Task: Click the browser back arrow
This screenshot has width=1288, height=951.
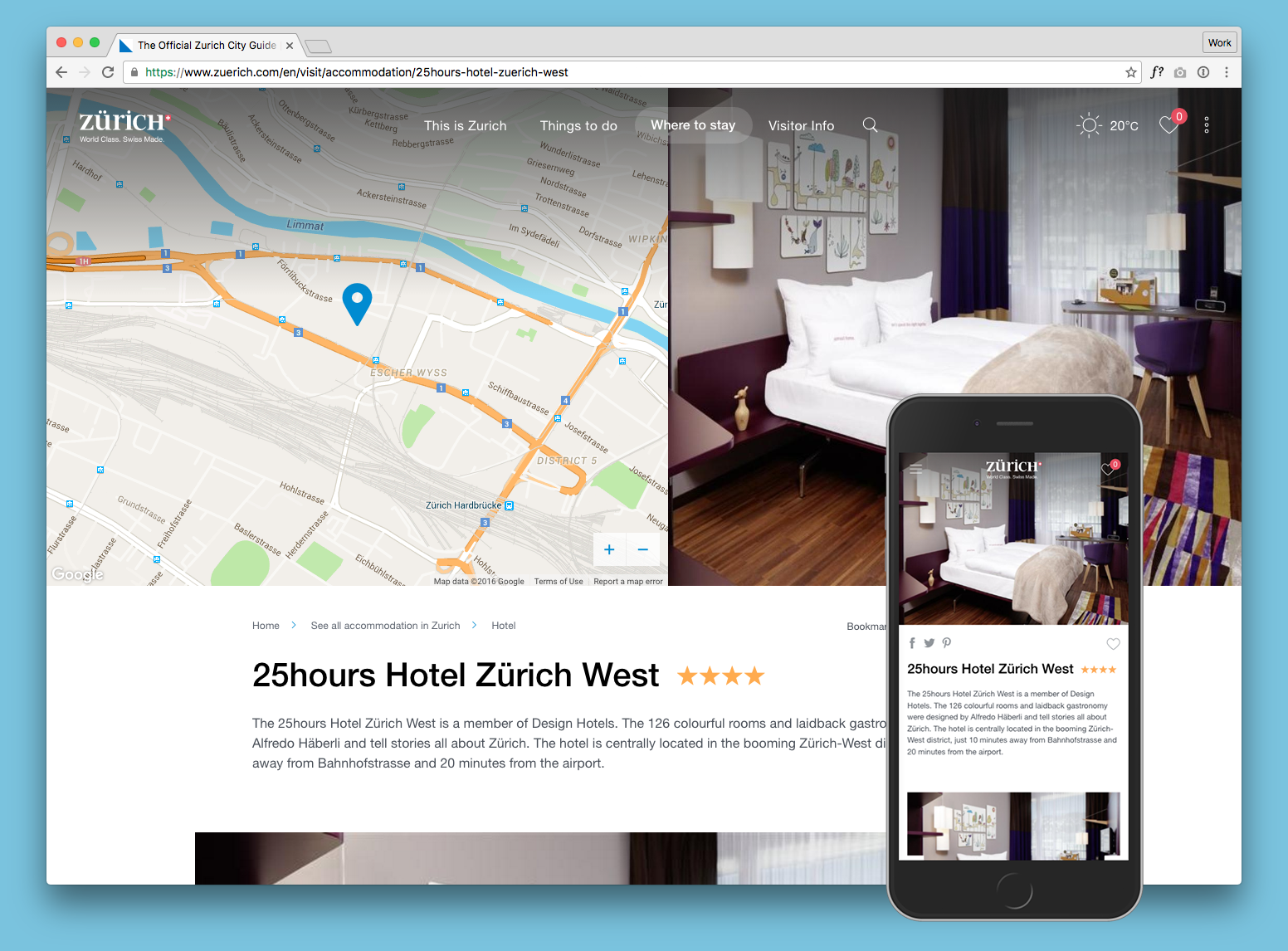Action: click(61, 72)
